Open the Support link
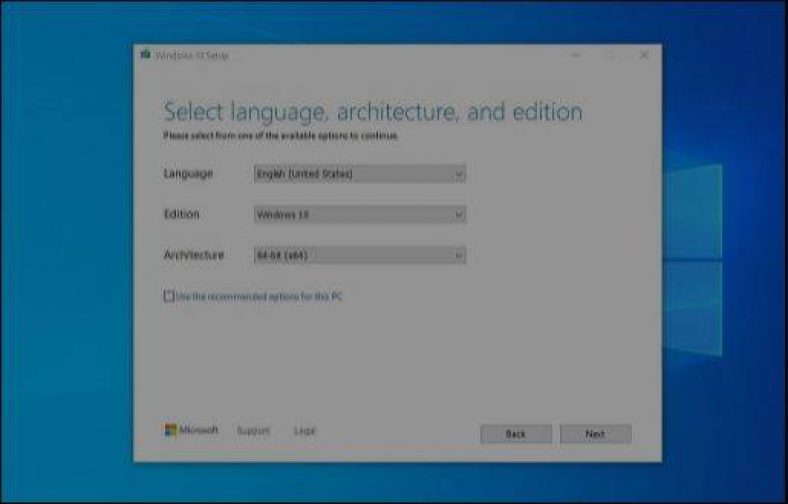 click(253, 431)
